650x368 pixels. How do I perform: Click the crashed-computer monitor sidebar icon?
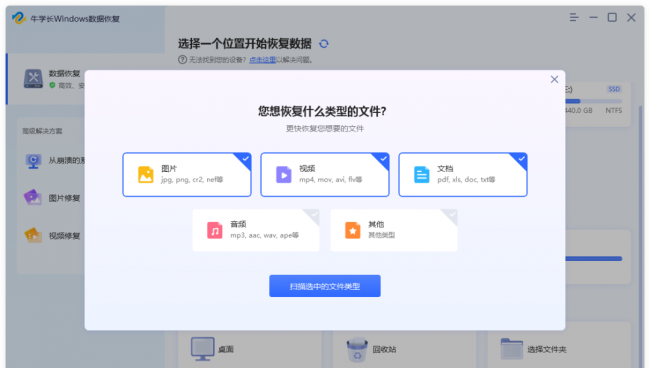tap(33, 161)
